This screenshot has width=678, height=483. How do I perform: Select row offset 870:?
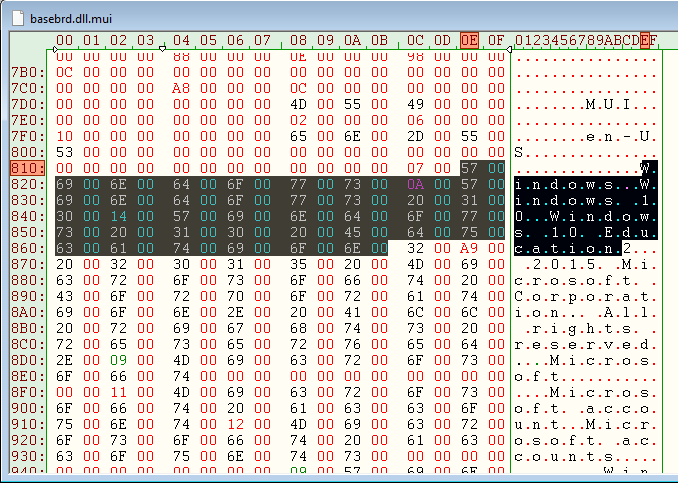pos(28,264)
